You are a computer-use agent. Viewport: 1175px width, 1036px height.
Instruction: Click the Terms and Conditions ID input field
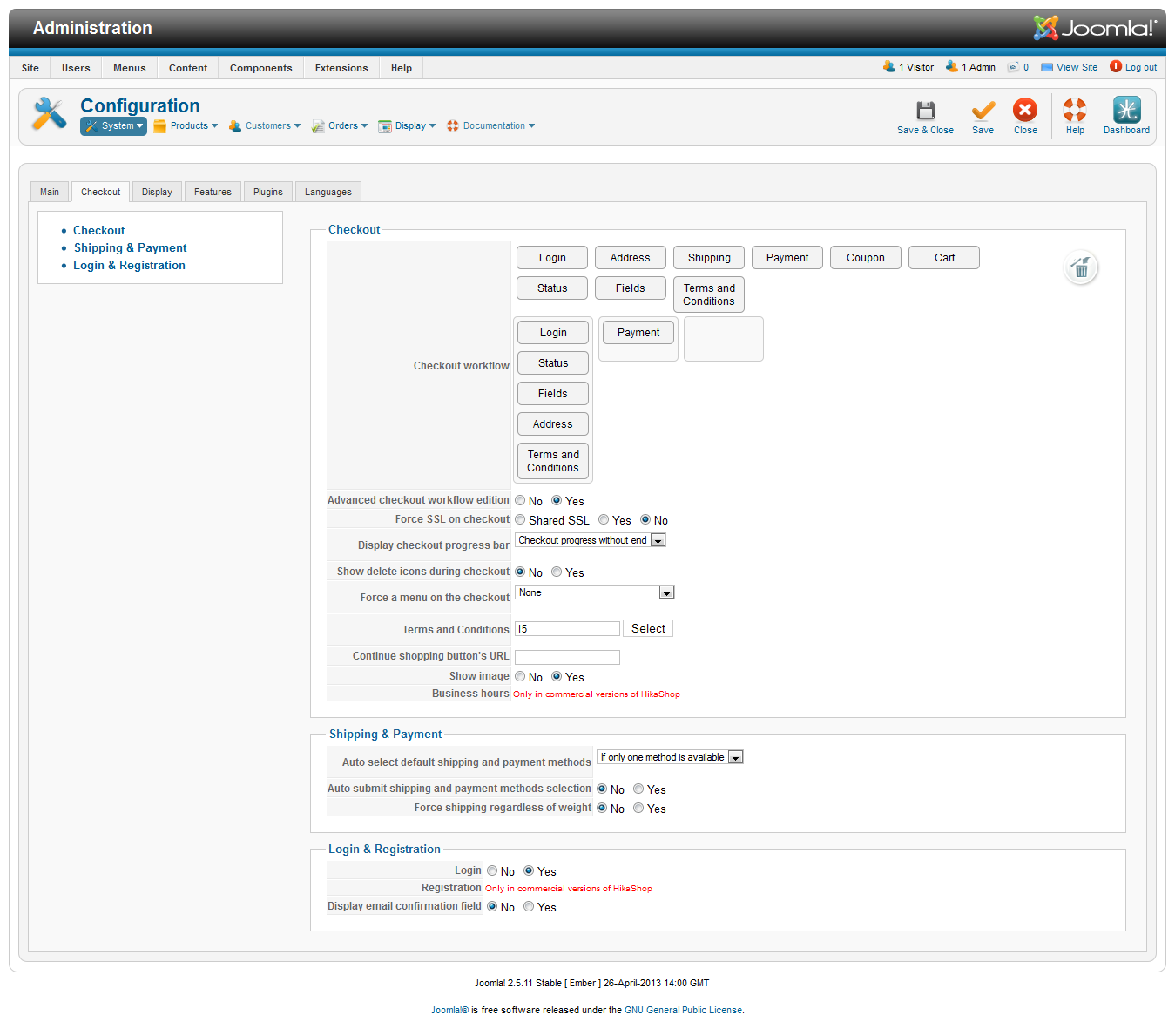pos(567,629)
